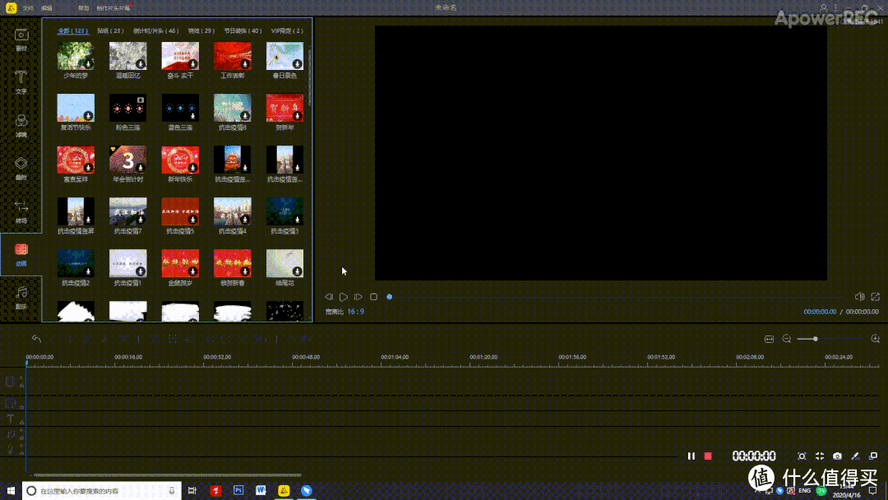Image resolution: width=888 pixels, height=500 pixels.
Task: Take a screenshot with recorder camera icon
Action: (837, 456)
